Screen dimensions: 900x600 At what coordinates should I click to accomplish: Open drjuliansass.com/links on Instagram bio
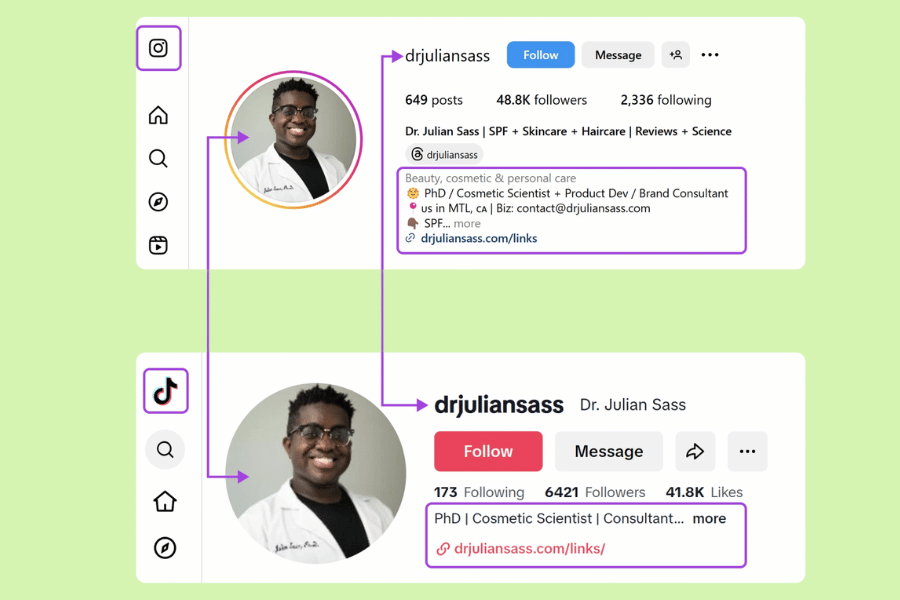(479, 238)
